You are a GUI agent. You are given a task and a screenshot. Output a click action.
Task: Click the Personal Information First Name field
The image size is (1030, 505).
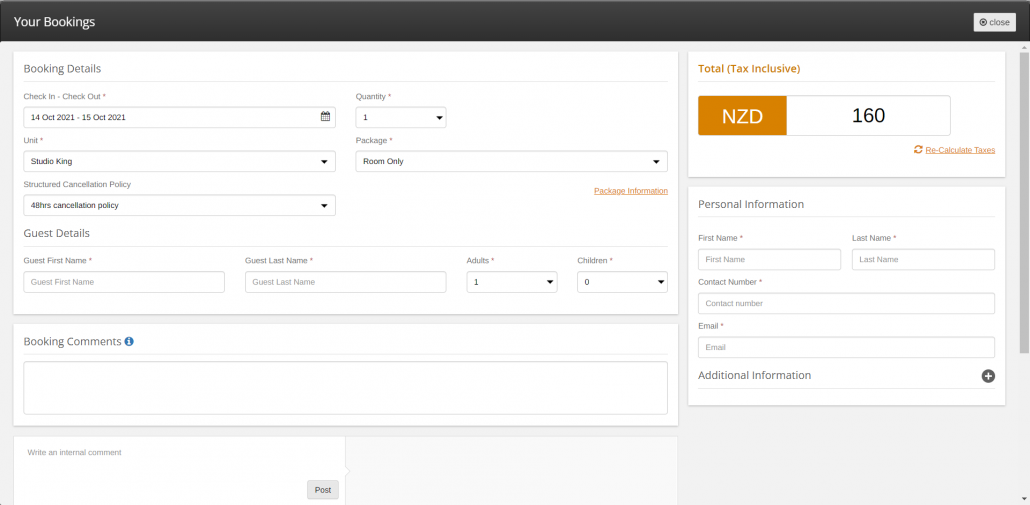coord(769,259)
